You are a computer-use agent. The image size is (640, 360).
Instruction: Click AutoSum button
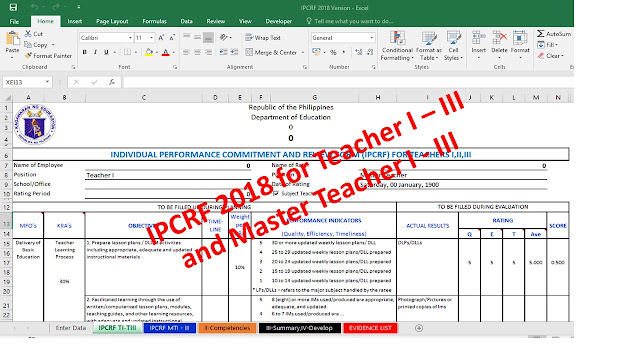pos(554,34)
